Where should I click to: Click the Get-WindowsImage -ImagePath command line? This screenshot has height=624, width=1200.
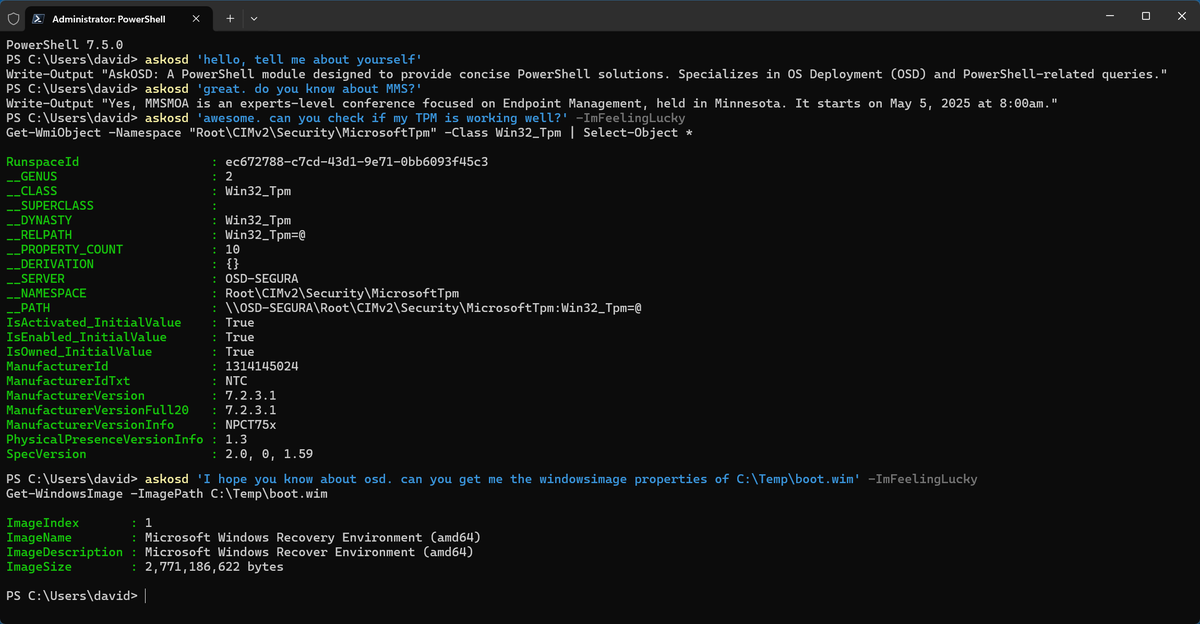166,494
